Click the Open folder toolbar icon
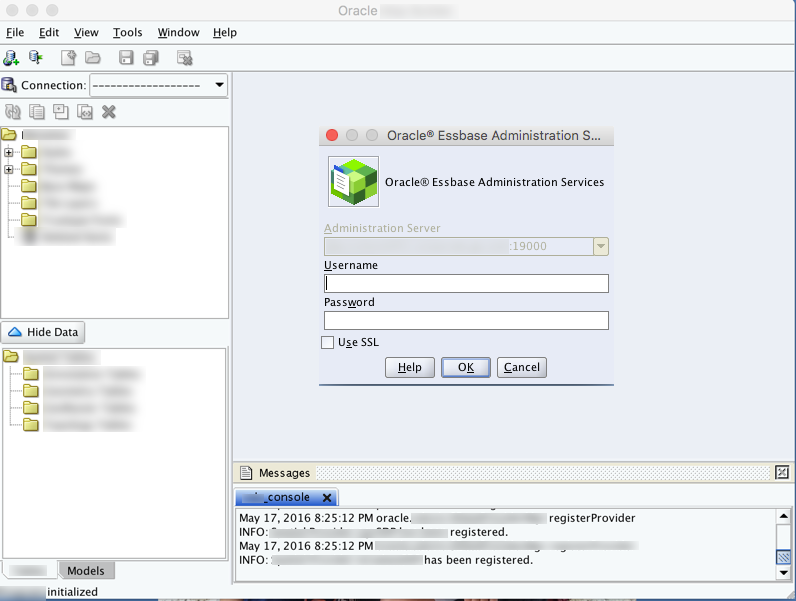796x601 pixels. tap(92, 58)
